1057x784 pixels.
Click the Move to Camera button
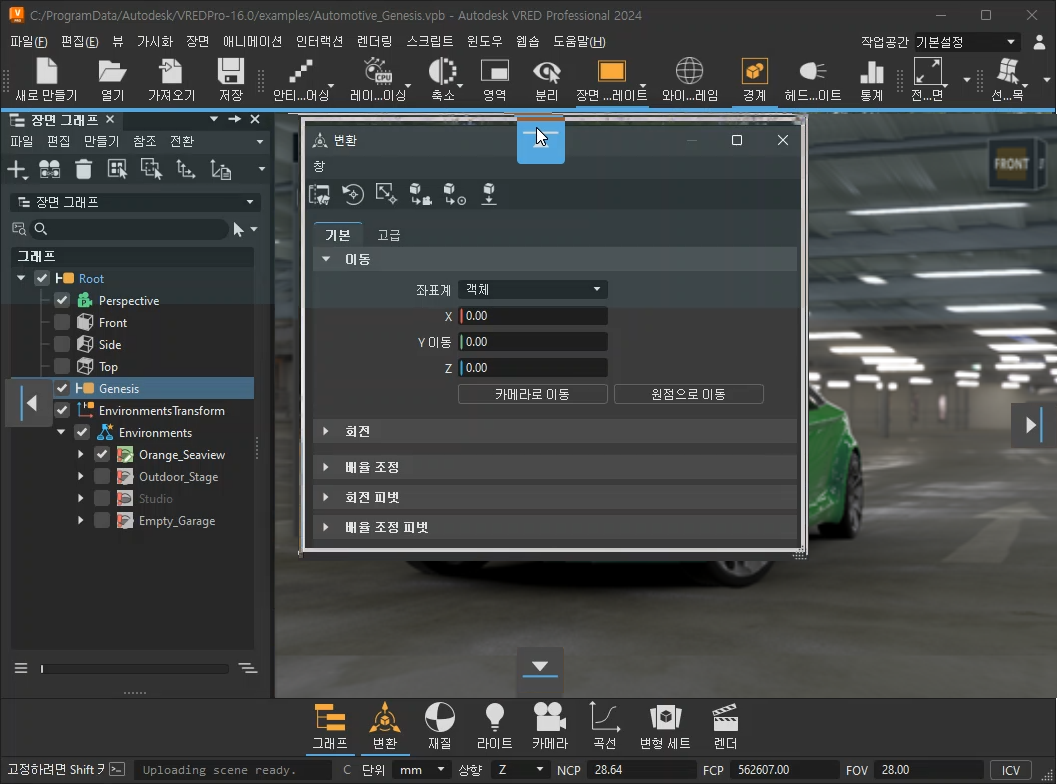click(x=532, y=394)
